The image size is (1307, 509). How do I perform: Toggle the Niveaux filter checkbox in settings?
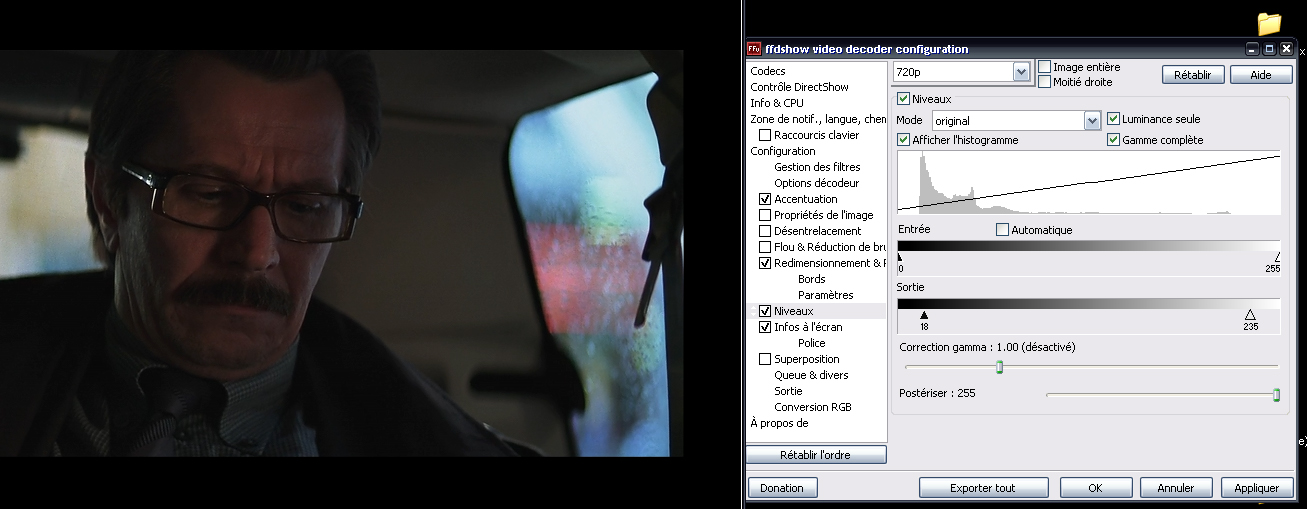click(x=904, y=99)
